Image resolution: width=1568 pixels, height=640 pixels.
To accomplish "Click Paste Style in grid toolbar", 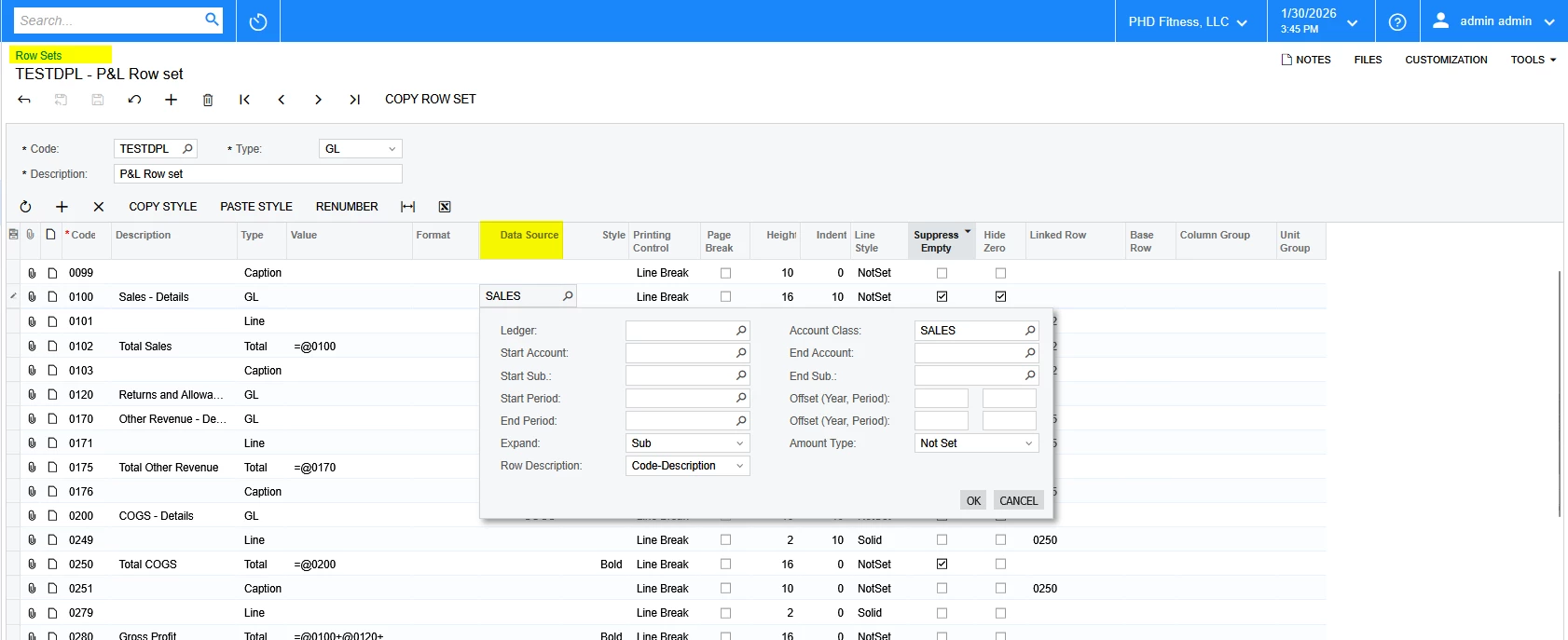I will coord(256,207).
